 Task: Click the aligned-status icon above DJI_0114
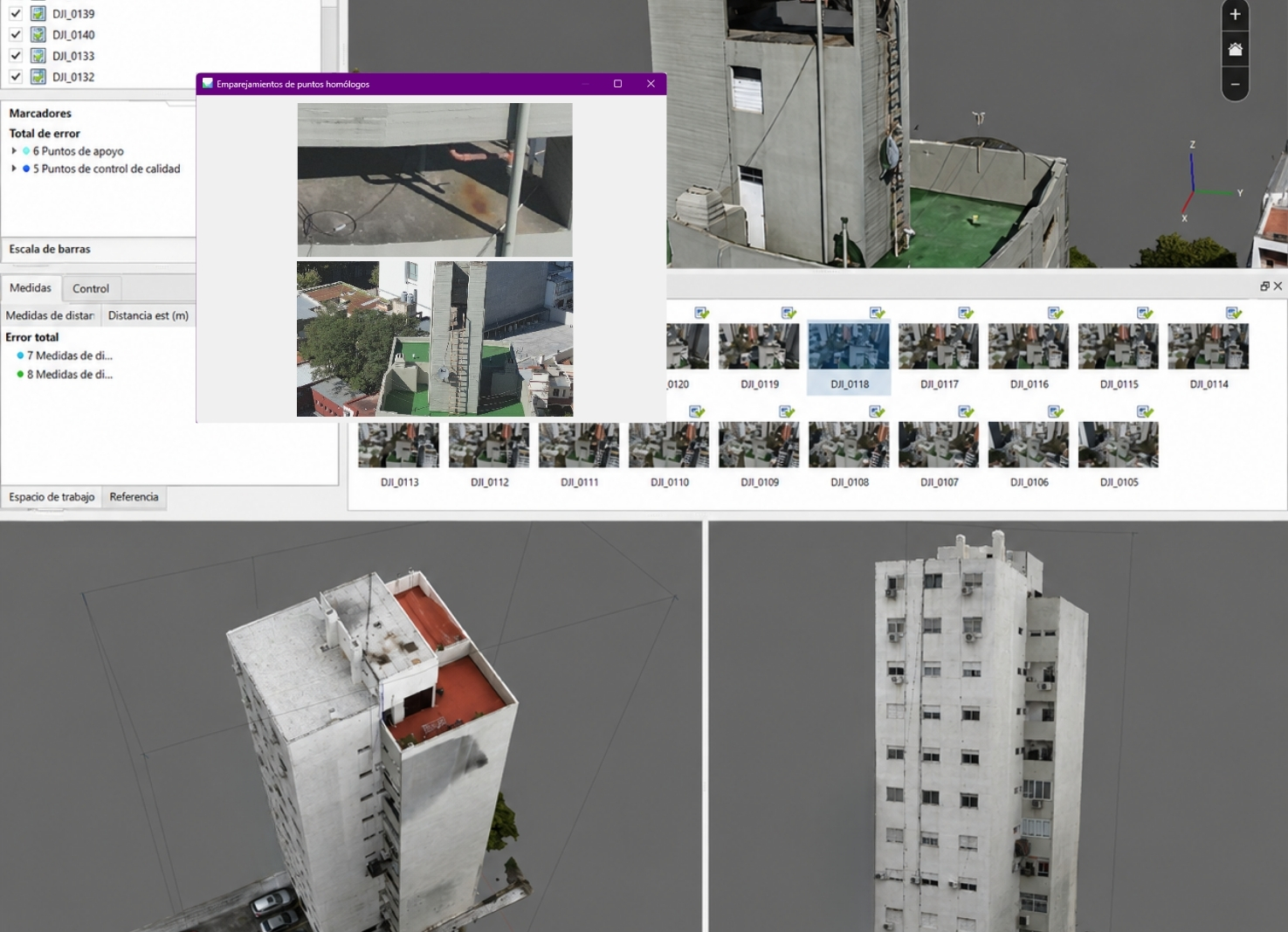1234,313
